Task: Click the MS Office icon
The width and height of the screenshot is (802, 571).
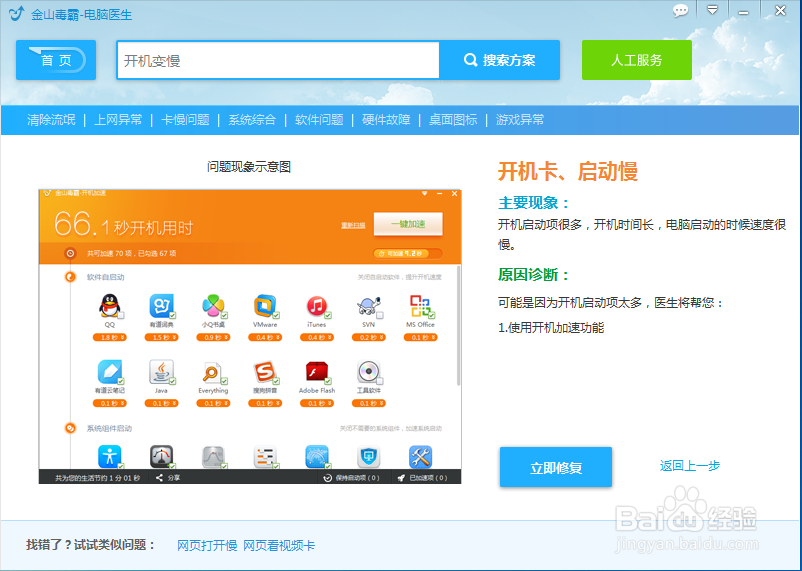Action: (420, 306)
